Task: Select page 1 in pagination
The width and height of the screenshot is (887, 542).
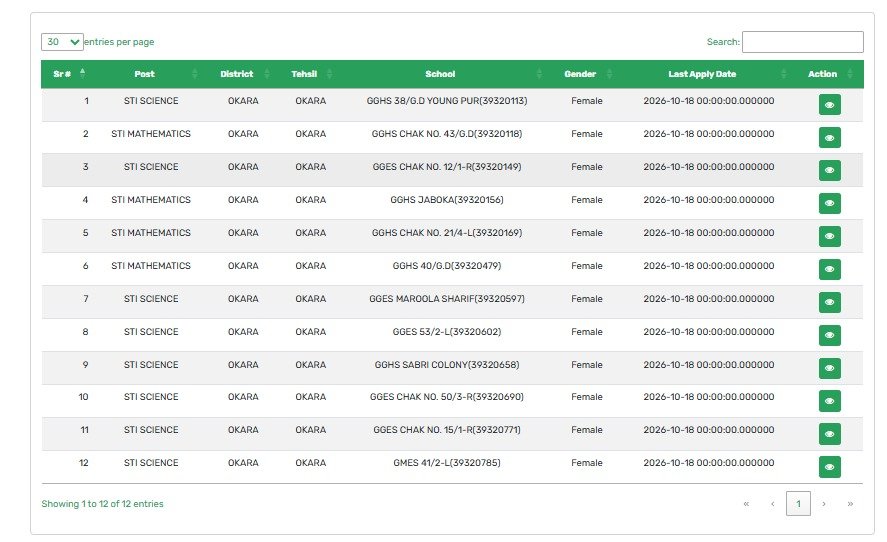Action: coord(798,504)
